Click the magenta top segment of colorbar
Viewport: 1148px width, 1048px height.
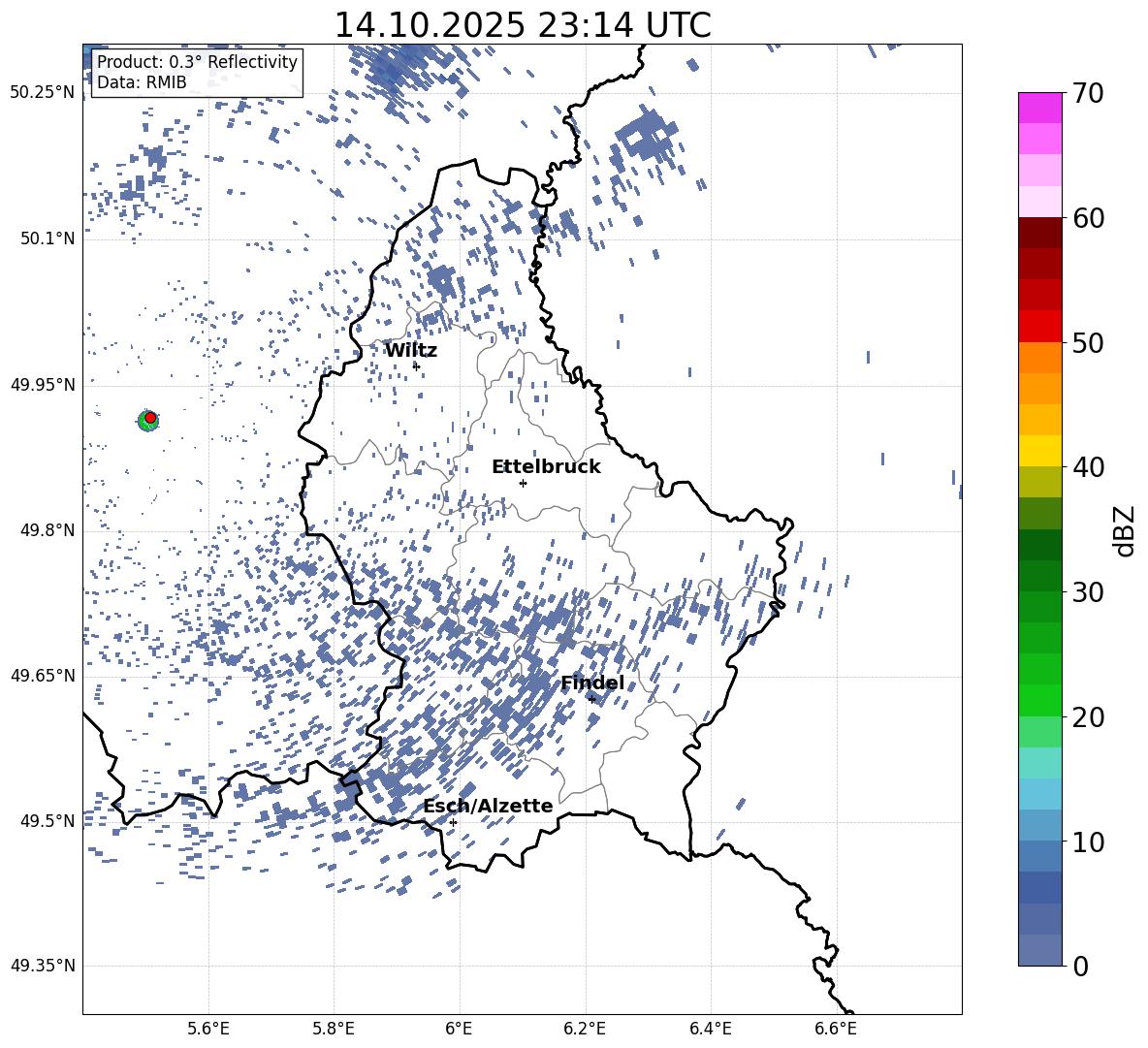pos(1039,108)
